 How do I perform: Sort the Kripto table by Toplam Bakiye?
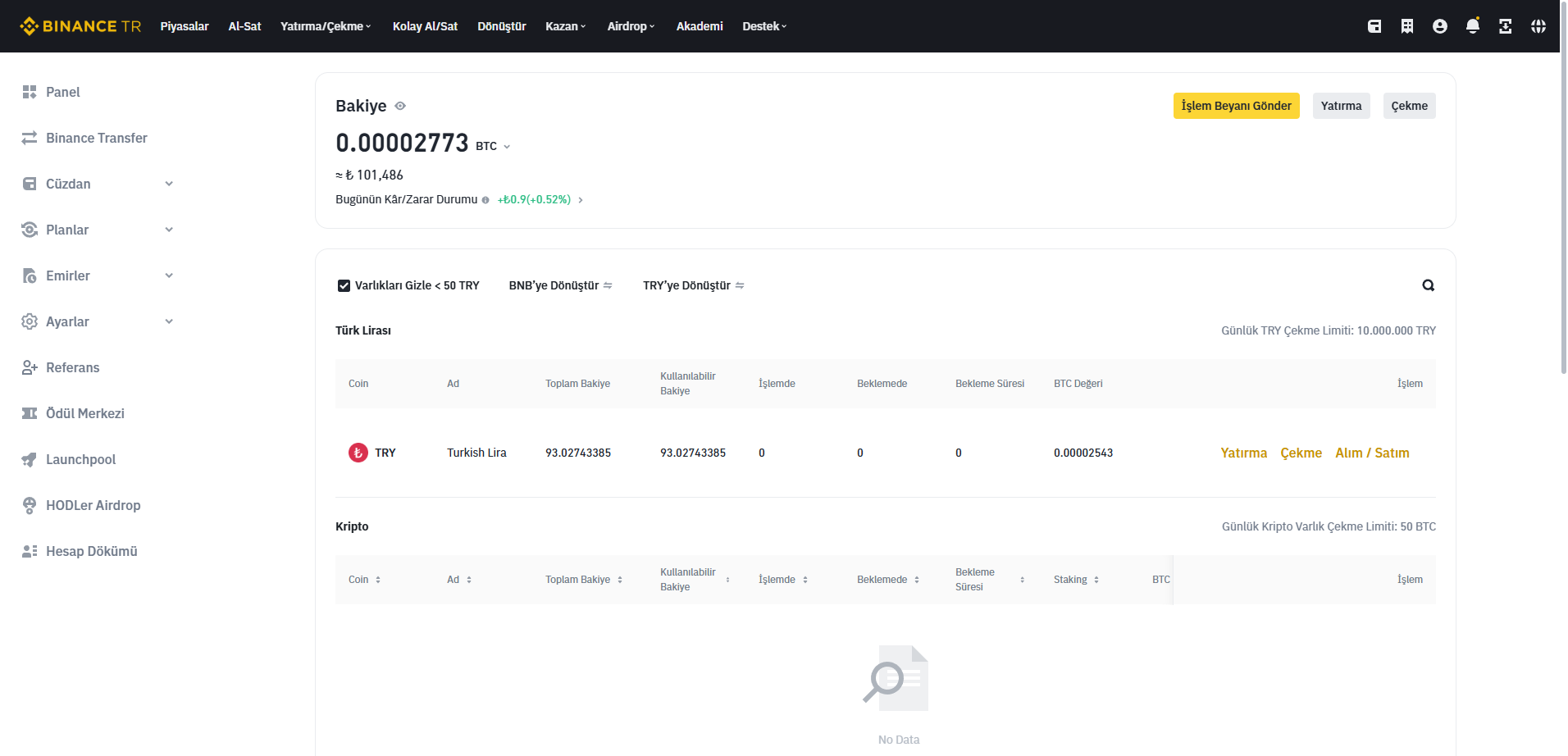pyautogui.click(x=620, y=580)
